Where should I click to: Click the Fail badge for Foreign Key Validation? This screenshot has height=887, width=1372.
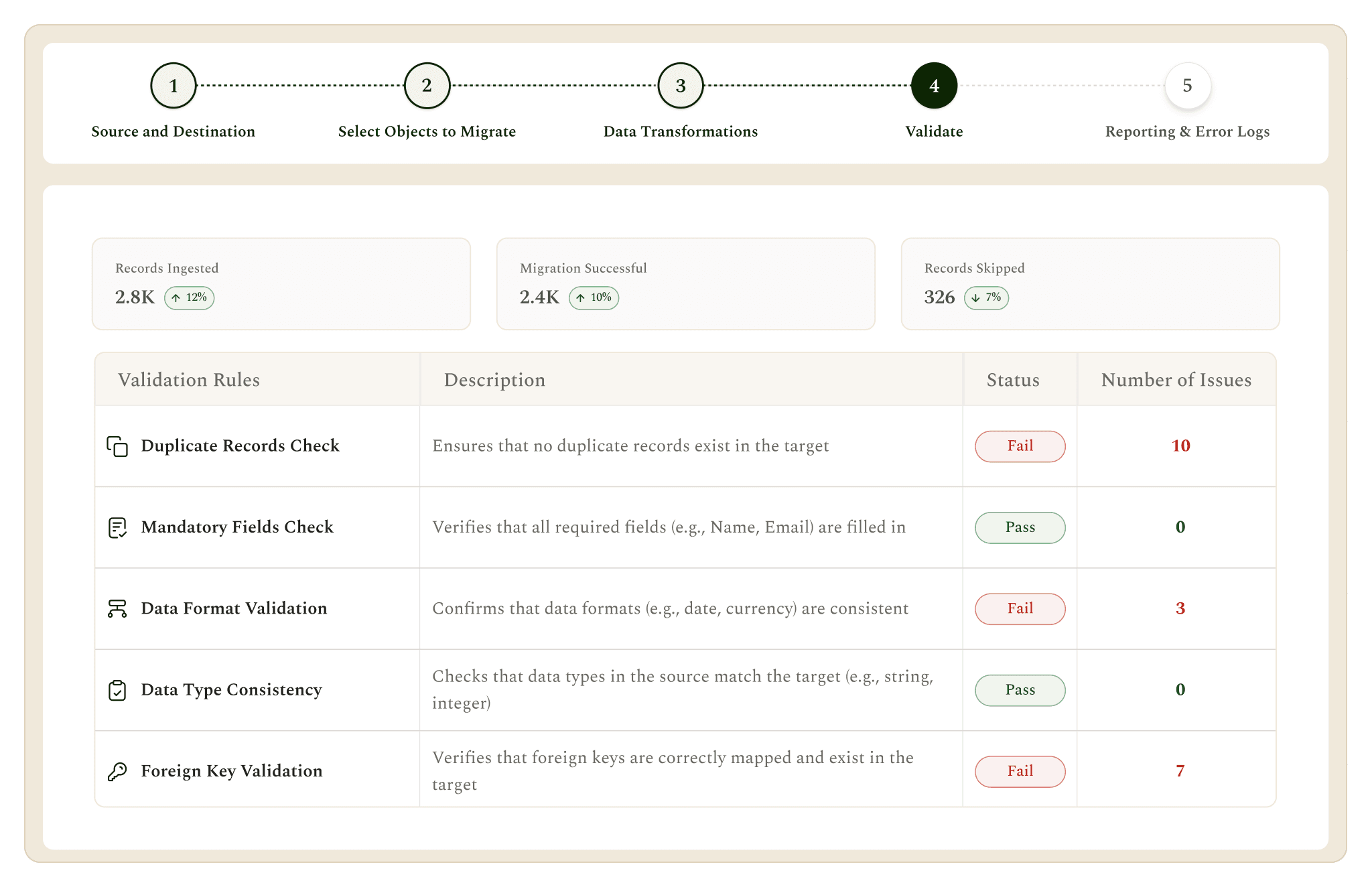point(1020,772)
